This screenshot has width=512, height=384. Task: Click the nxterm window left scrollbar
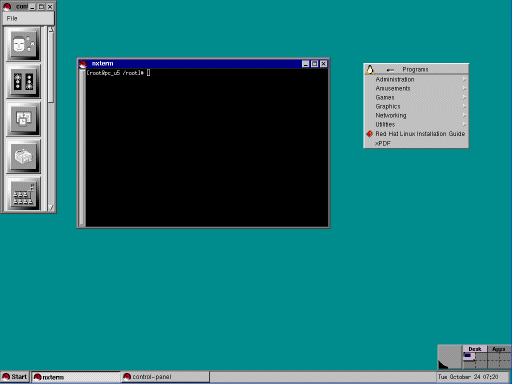[x=82, y=148]
